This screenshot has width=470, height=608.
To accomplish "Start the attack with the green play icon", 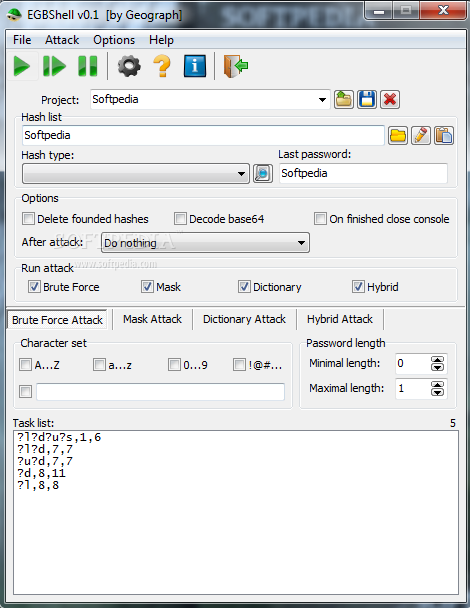I will pos(22,66).
